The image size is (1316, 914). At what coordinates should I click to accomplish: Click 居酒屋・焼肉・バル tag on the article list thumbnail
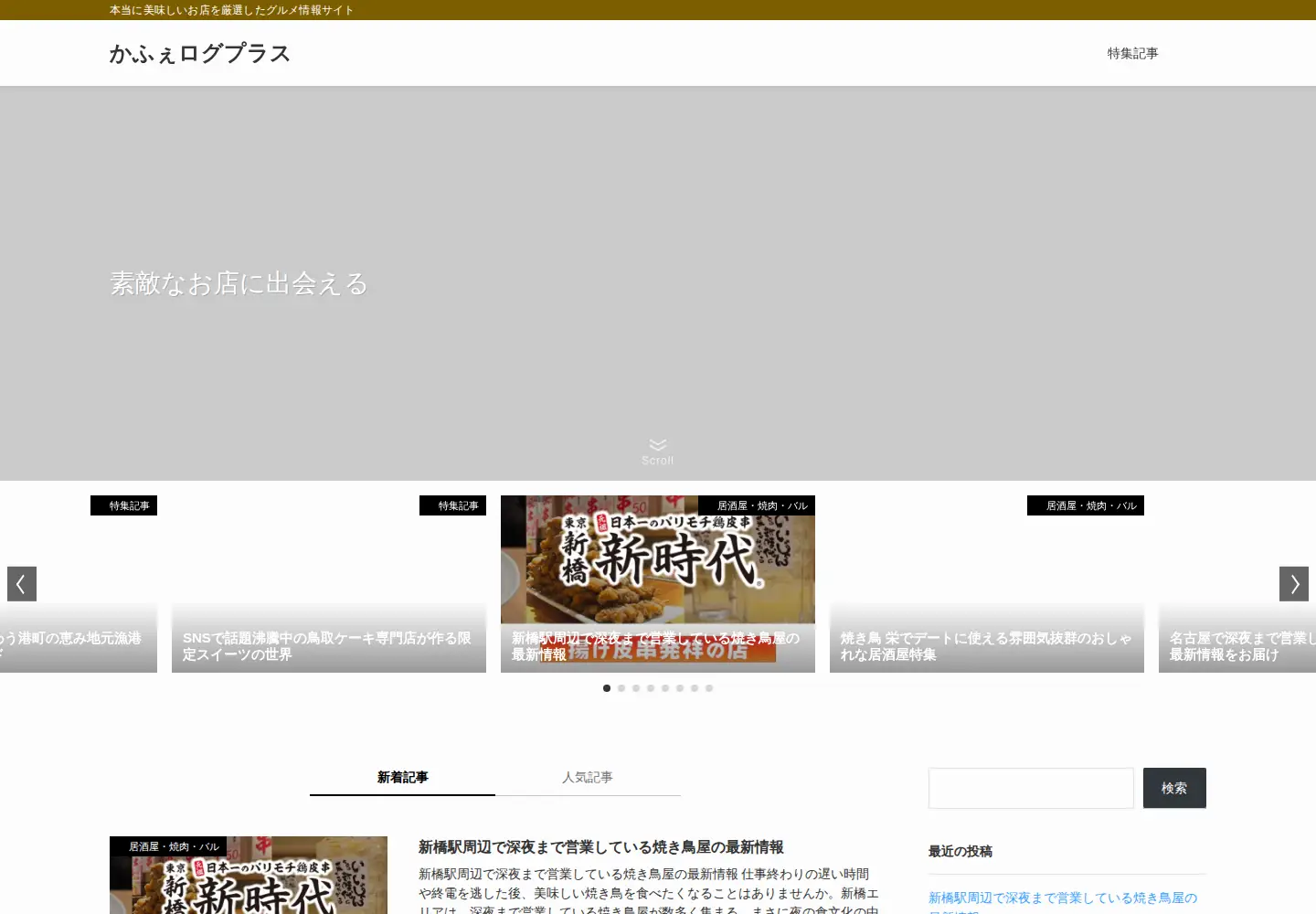pos(168,846)
